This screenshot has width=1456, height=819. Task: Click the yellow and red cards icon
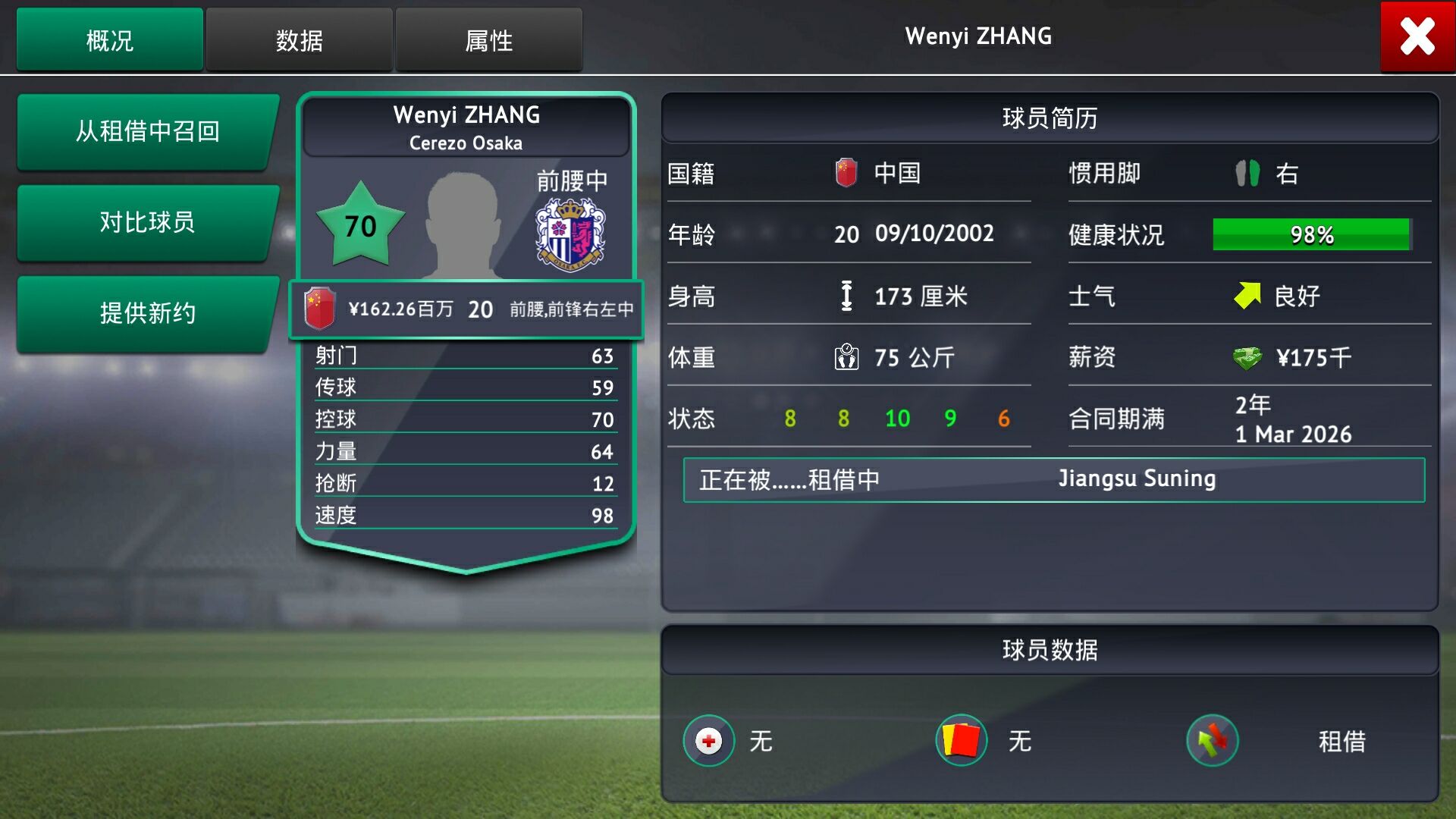pos(961,740)
